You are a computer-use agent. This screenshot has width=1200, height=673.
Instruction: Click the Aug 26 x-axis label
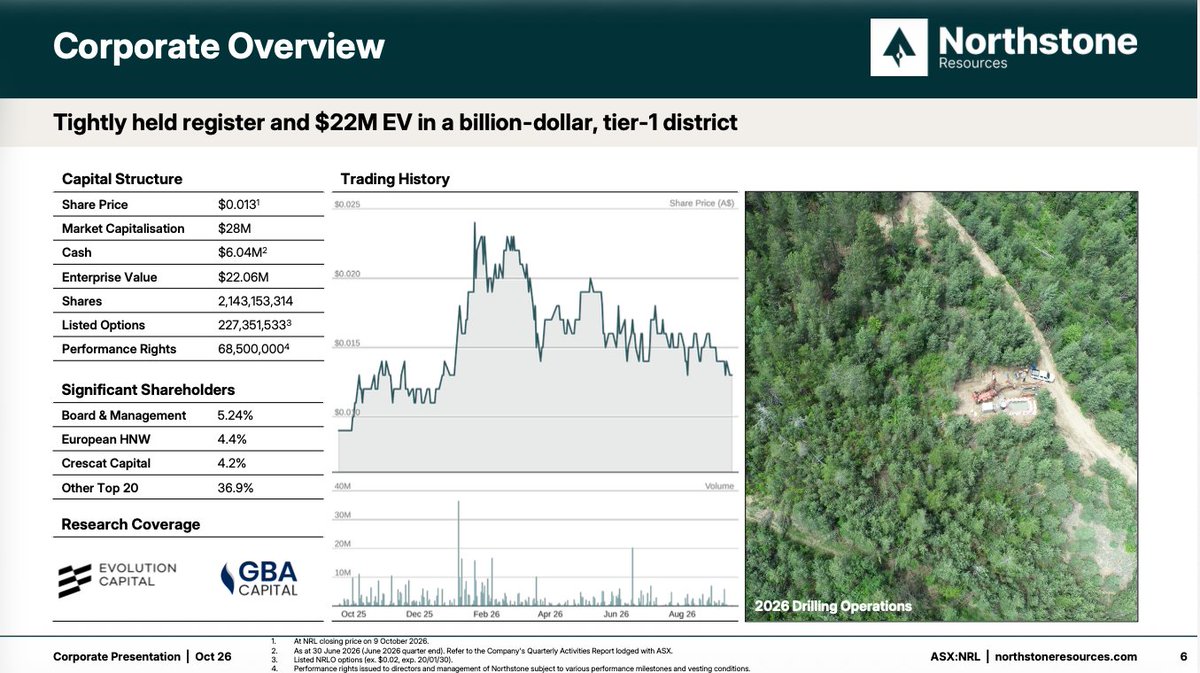click(681, 613)
